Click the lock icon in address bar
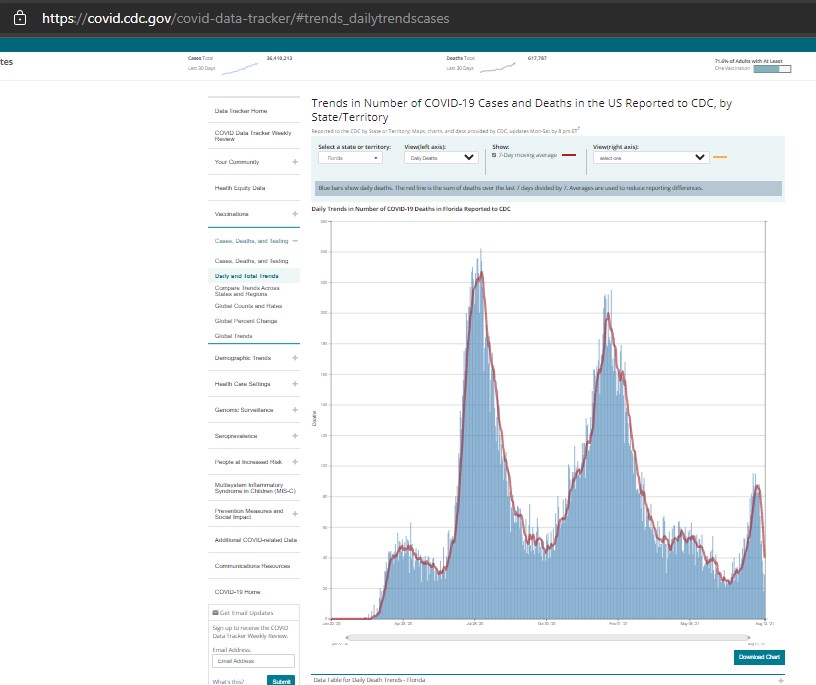816x685 pixels. 20,18
